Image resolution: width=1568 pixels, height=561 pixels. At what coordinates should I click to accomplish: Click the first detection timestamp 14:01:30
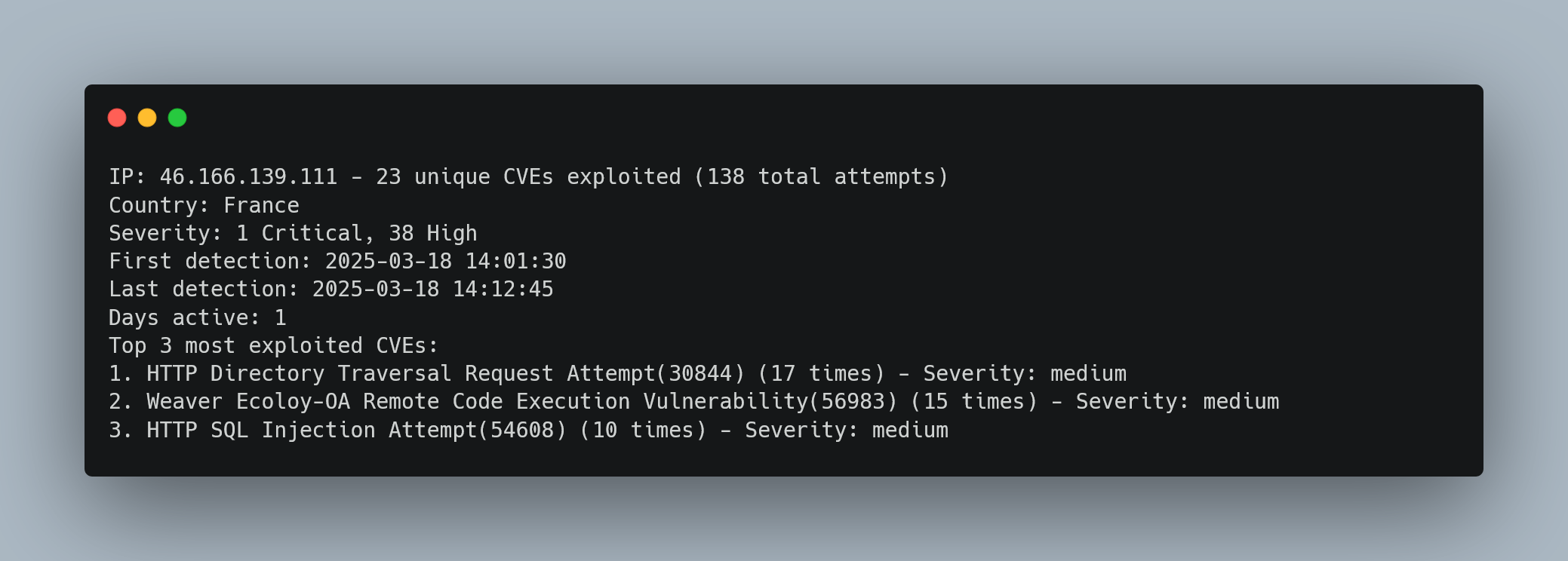tap(515, 261)
